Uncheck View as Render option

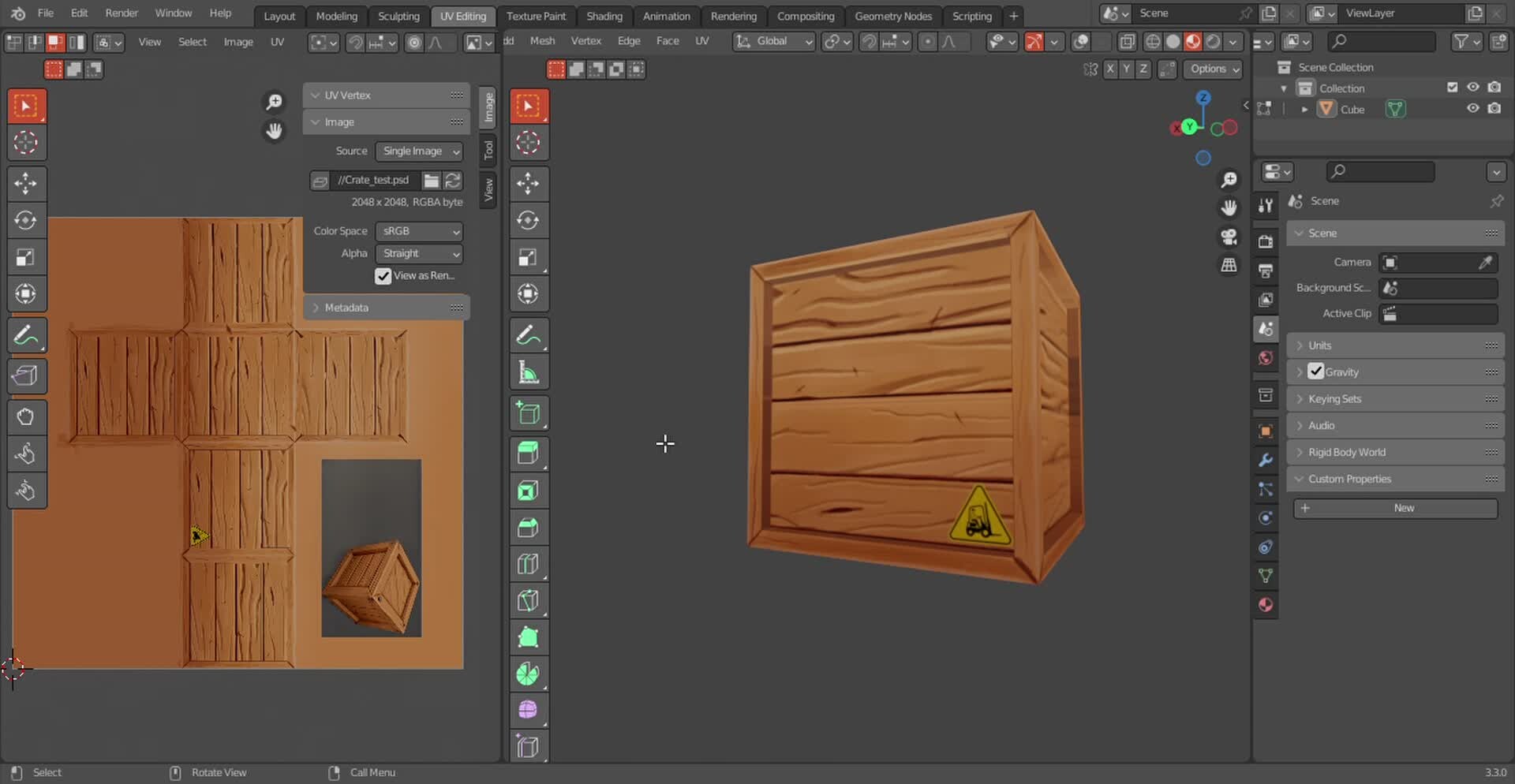click(x=383, y=276)
